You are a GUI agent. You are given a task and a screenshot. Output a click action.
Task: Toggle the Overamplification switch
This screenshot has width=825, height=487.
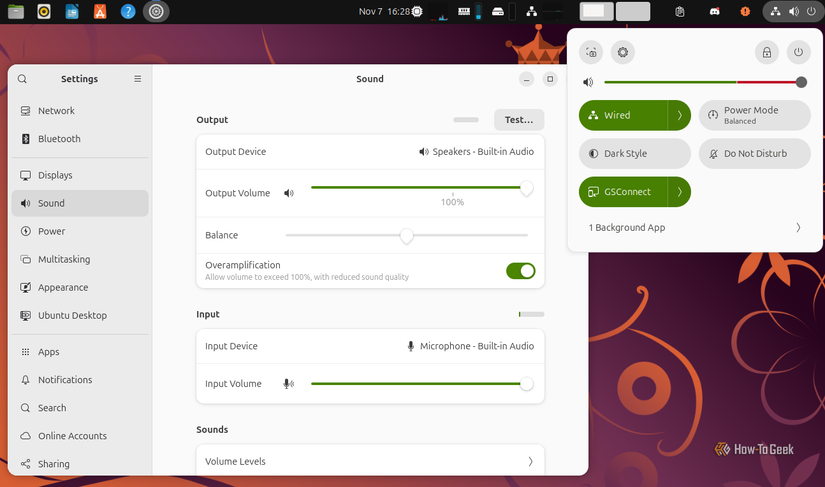[x=520, y=271]
